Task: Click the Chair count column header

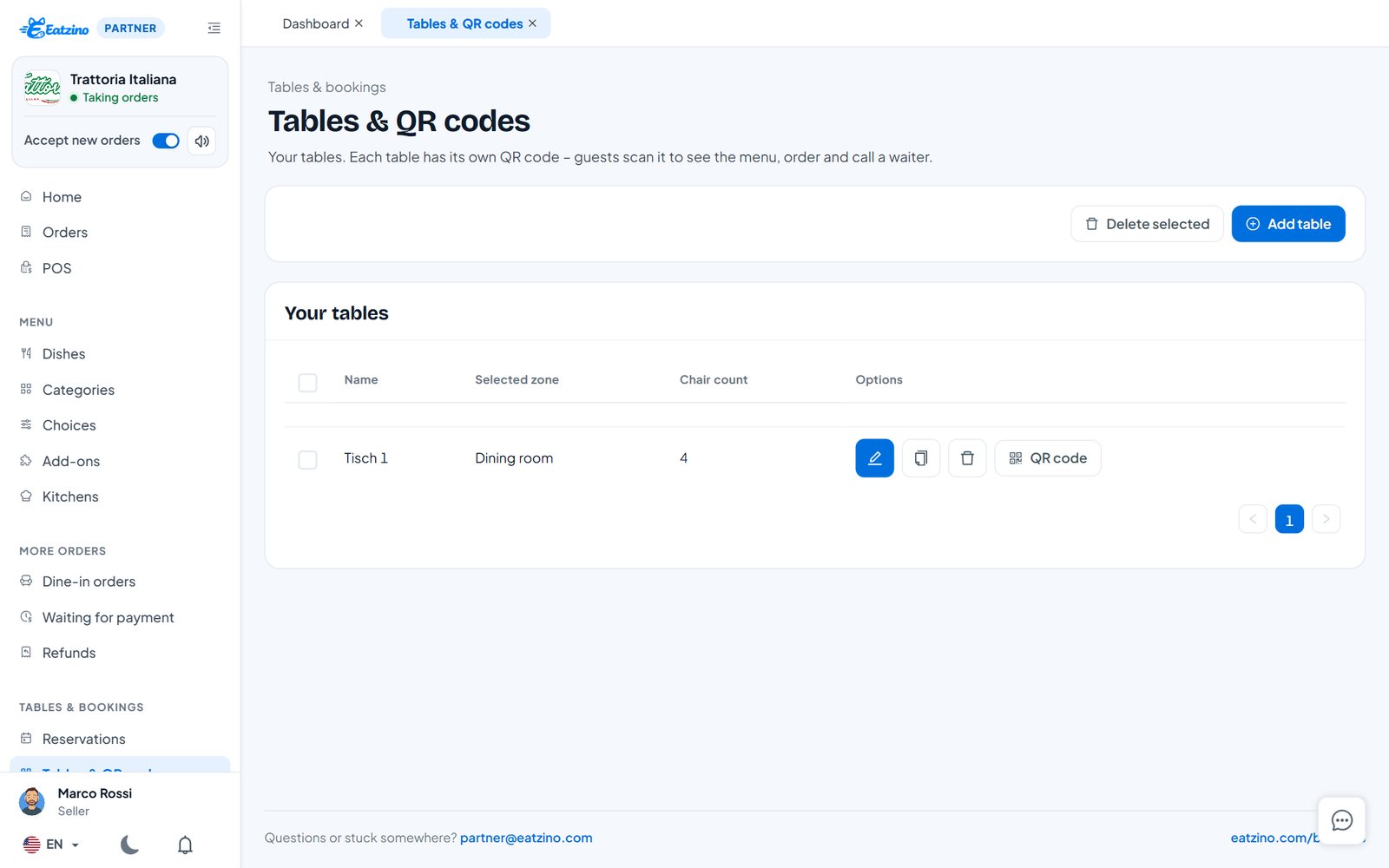Action: [714, 379]
